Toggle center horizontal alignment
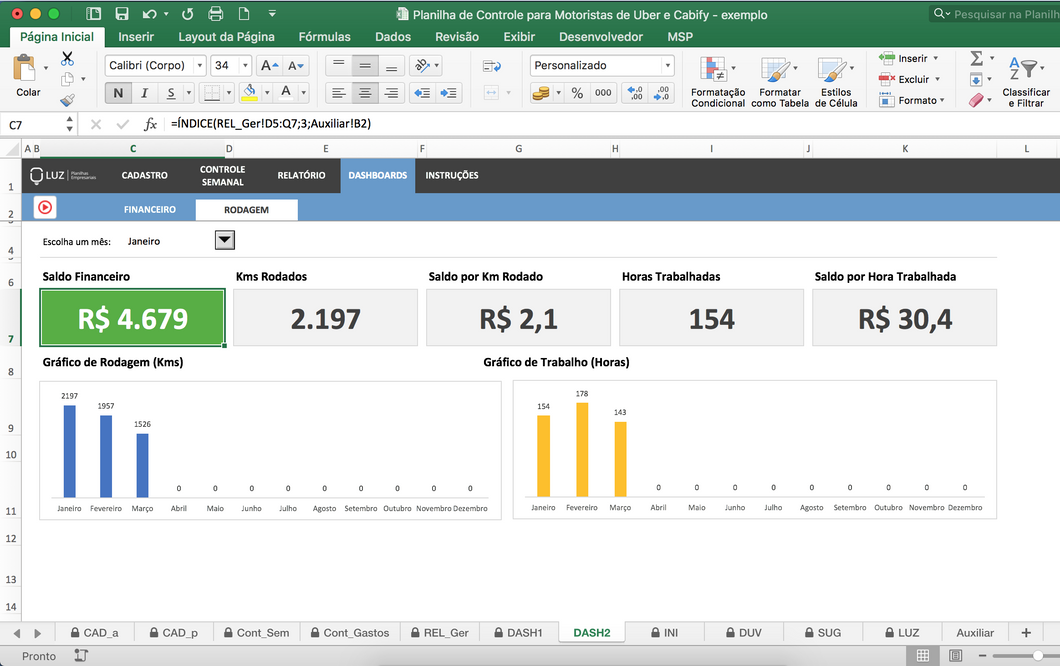 [x=365, y=93]
